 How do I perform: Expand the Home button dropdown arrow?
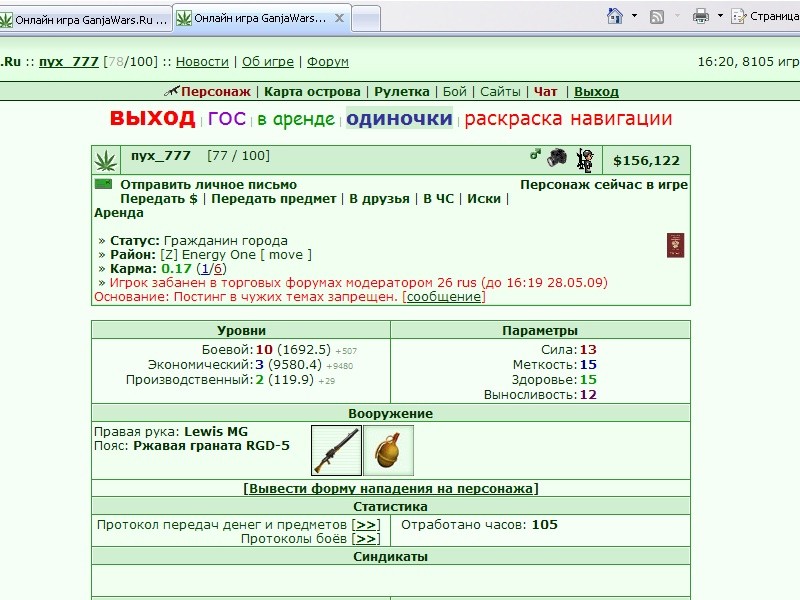point(634,16)
